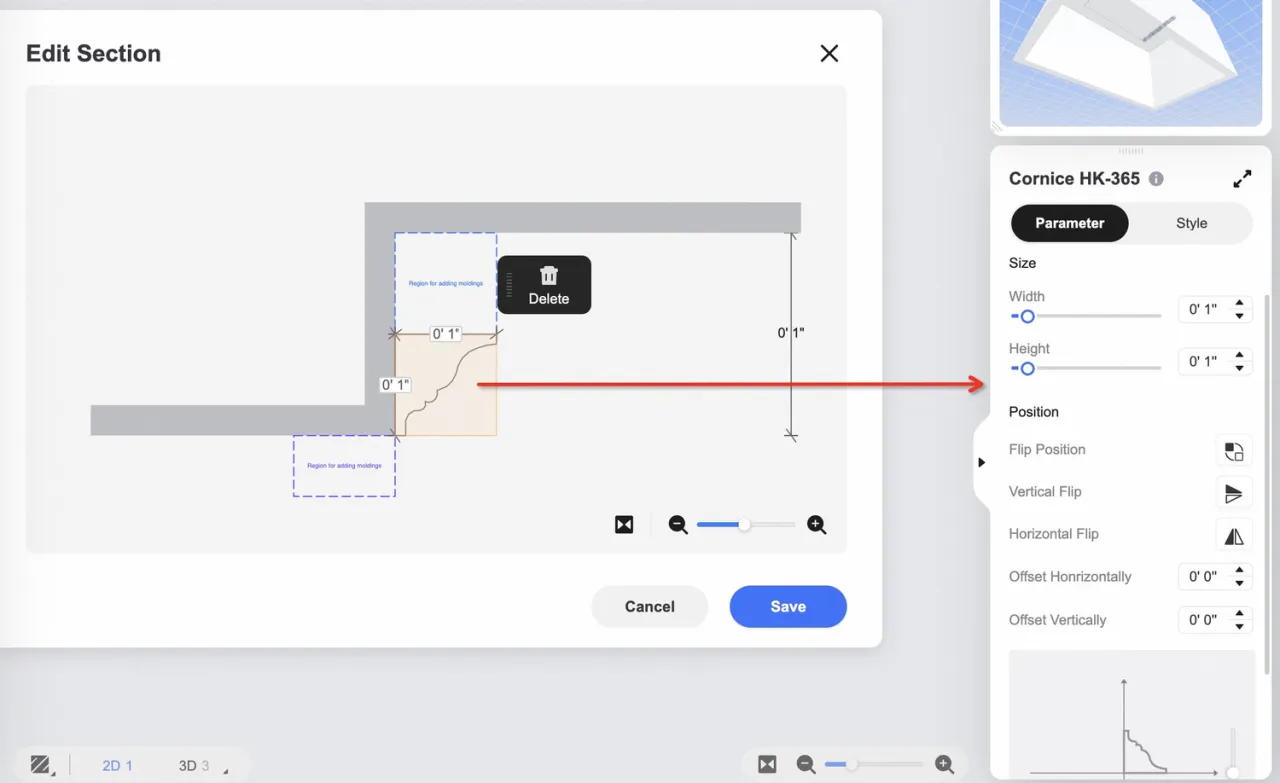
Task: Click the Horizontal Flip icon
Action: pyautogui.click(x=1233, y=535)
